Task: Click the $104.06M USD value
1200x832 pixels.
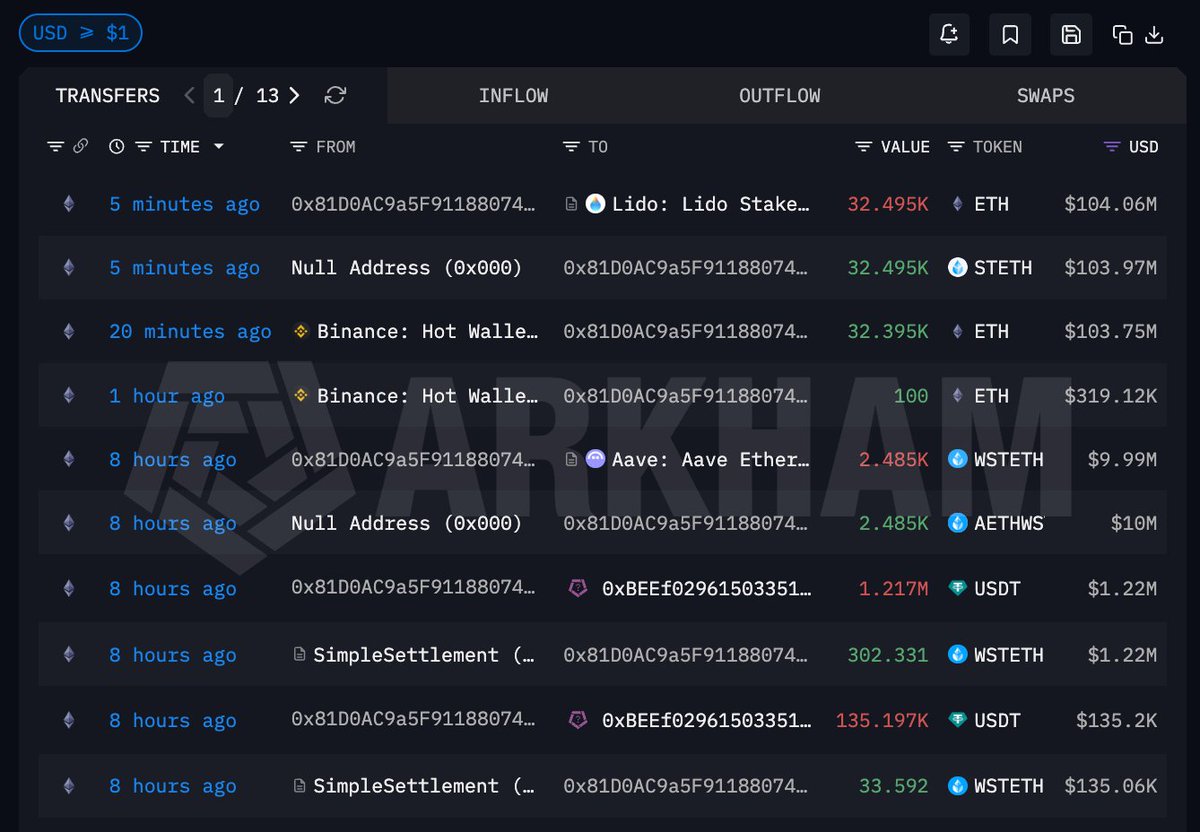Action: (x=1110, y=204)
